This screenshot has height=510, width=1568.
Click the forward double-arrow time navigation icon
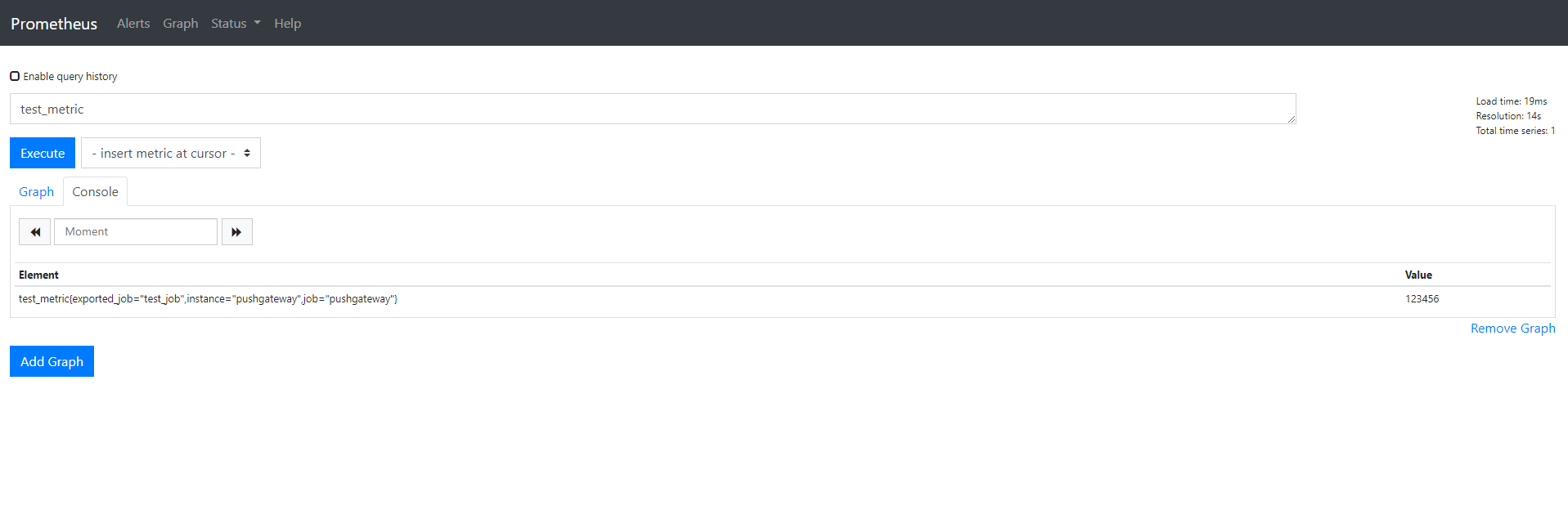[x=236, y=231]
